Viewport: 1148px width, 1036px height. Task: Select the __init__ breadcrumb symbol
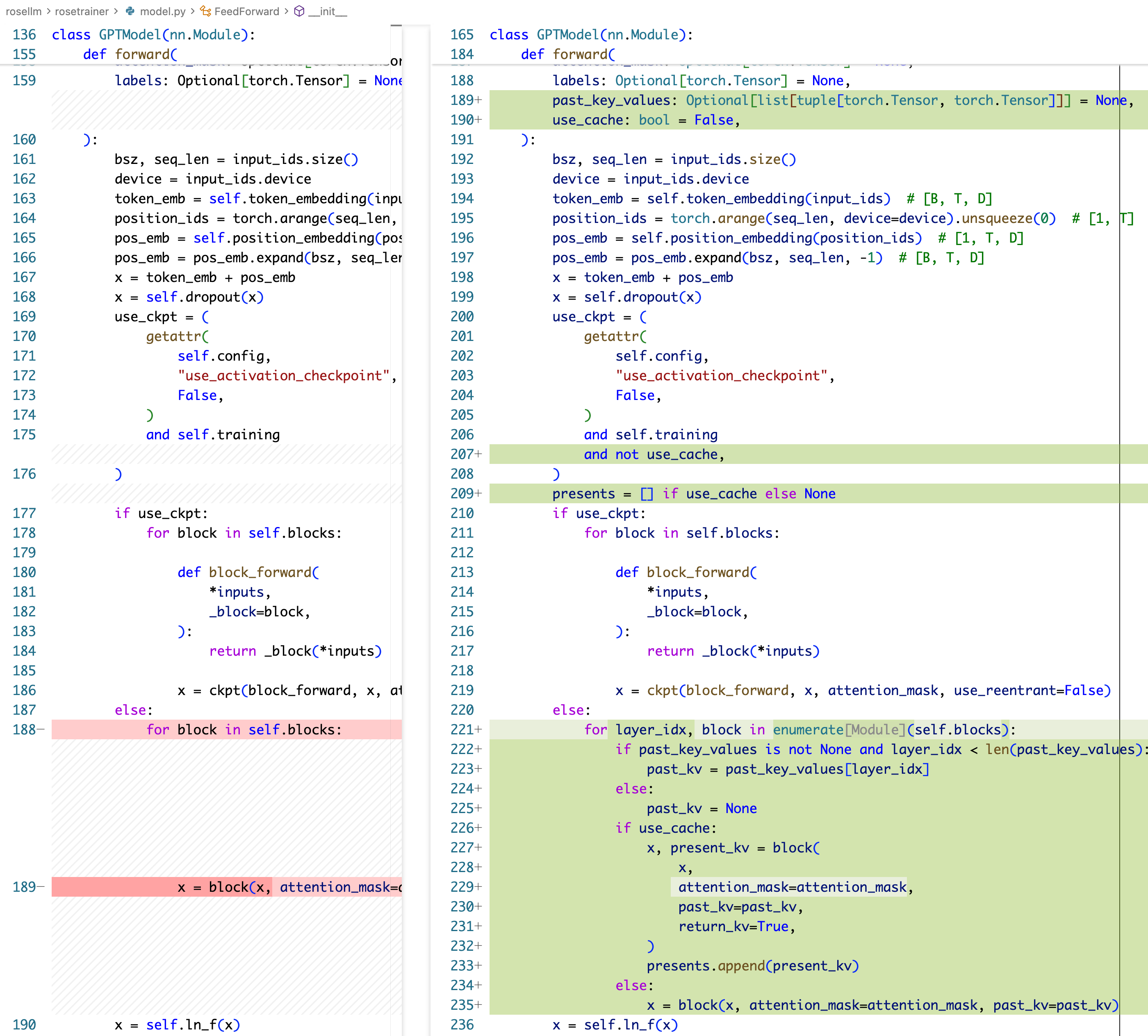[x=328, y=11]
